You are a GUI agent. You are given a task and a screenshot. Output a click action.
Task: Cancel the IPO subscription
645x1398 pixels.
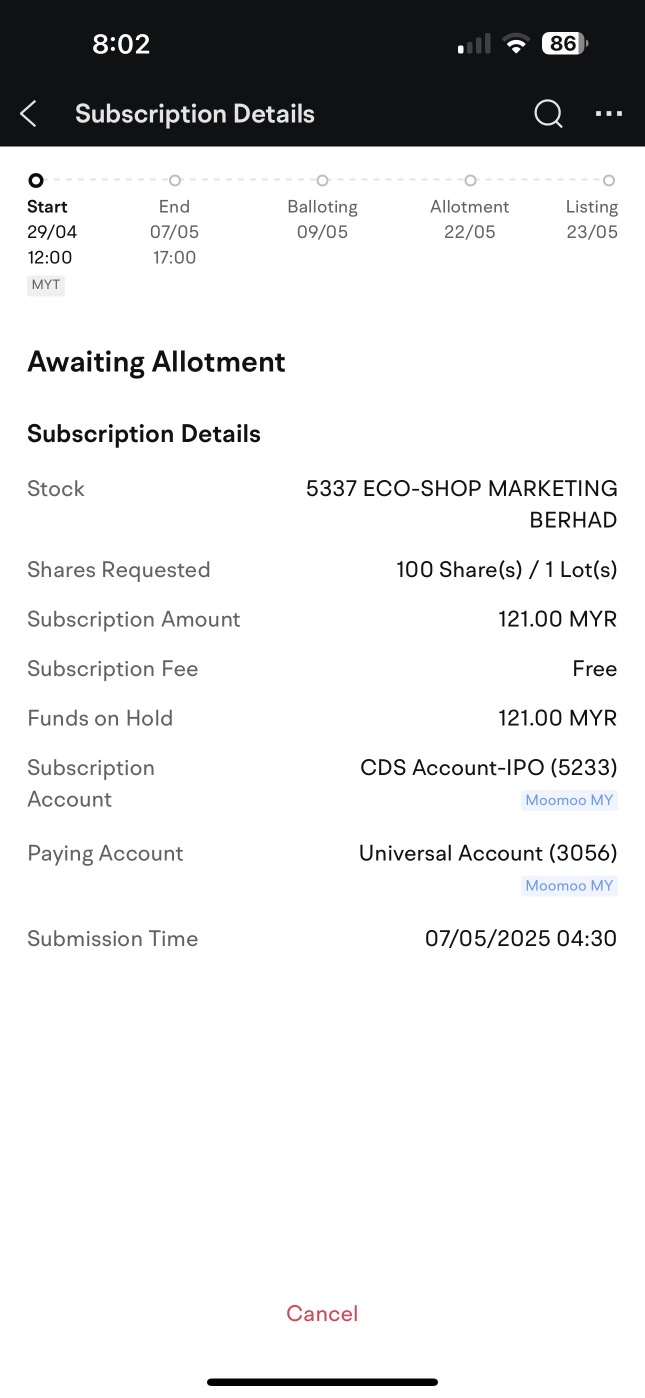pos(322,1313)
